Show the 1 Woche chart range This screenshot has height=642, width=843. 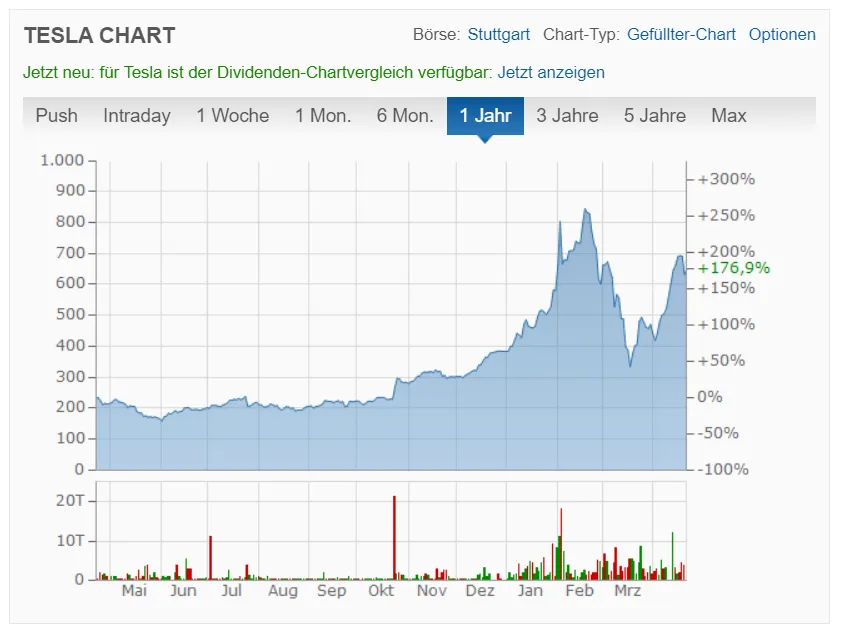[232, 116]
